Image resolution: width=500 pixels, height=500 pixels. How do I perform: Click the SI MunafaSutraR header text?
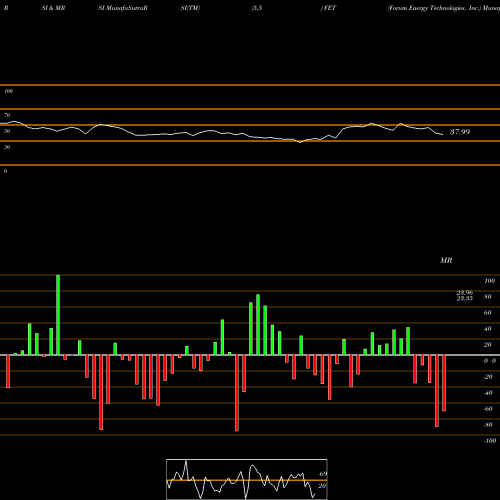point(123,8)
